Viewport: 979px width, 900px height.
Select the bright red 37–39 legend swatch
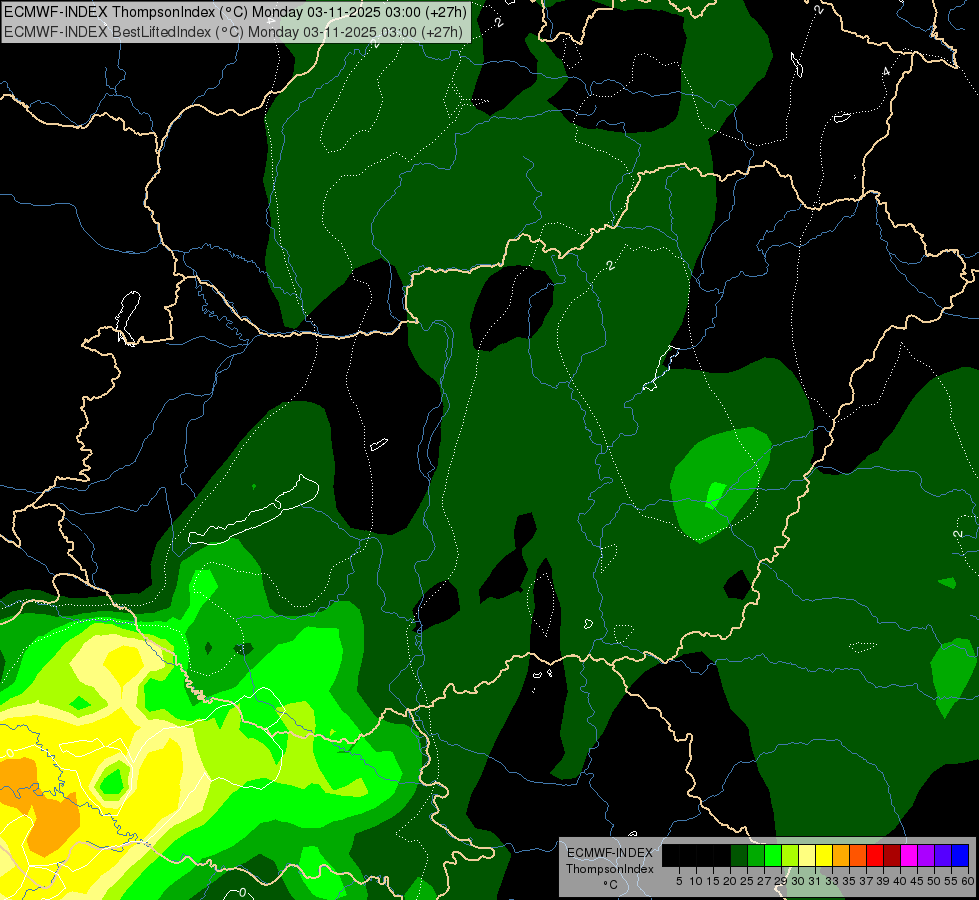click(875, 855)
